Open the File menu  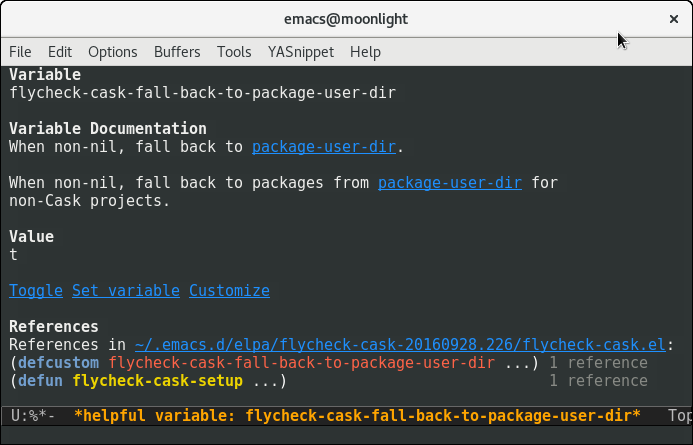[x=20, y=52]
